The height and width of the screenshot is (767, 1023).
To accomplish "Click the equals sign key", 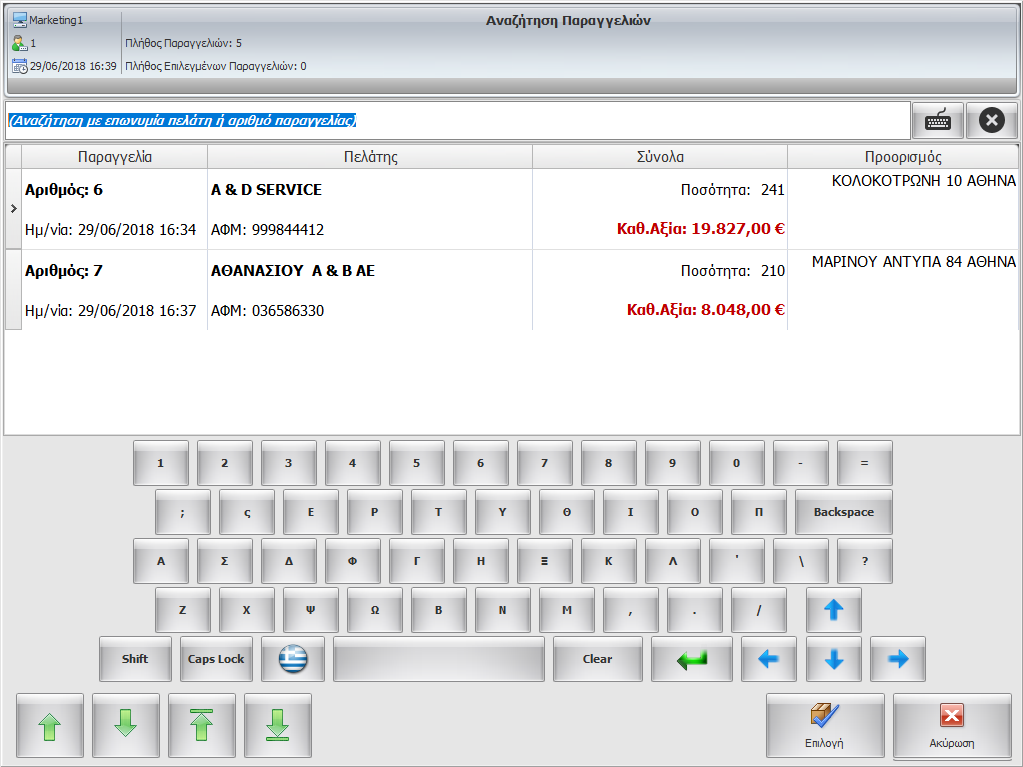I will click(864, 463).
